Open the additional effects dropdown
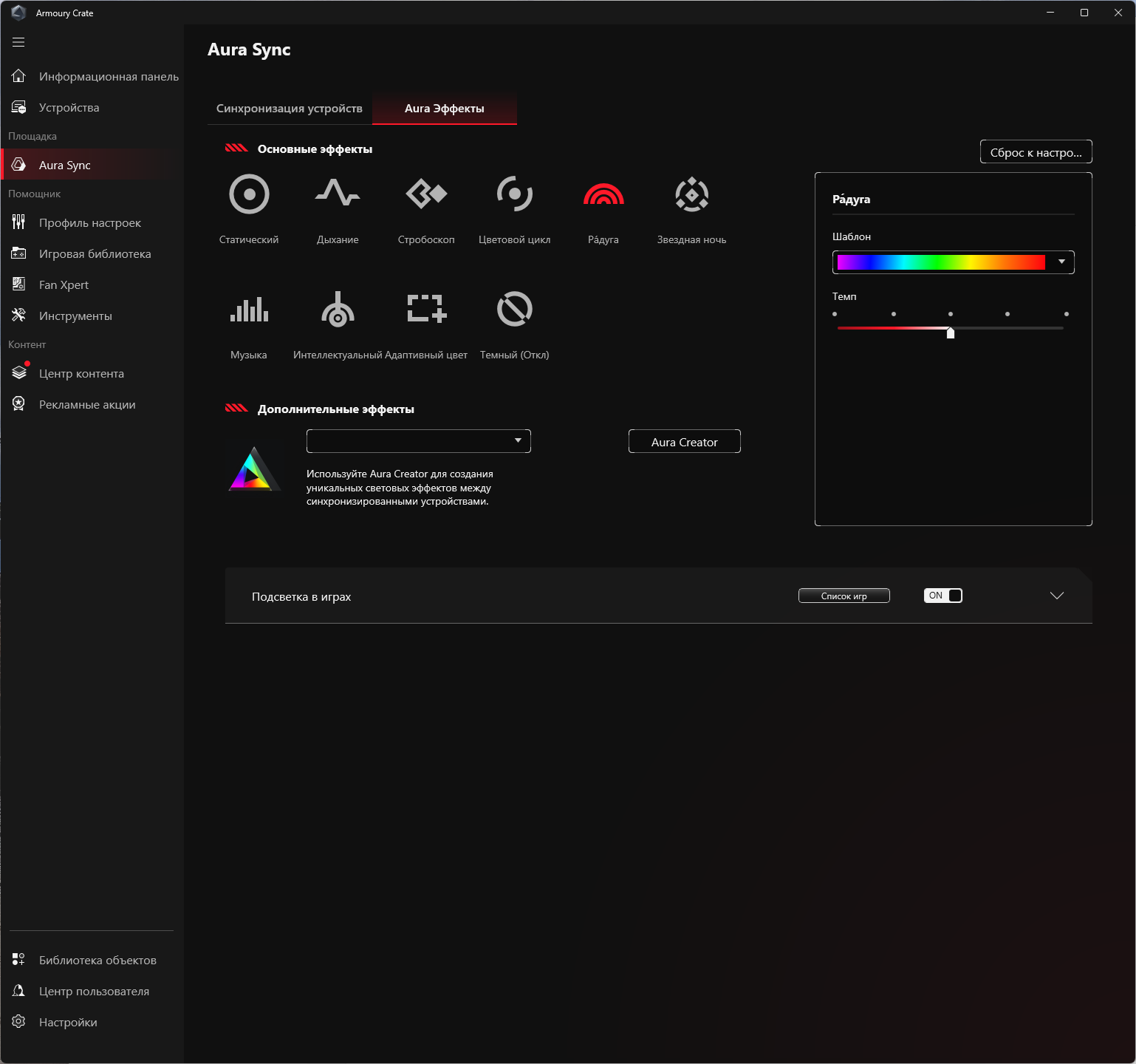 pos(419,441)
